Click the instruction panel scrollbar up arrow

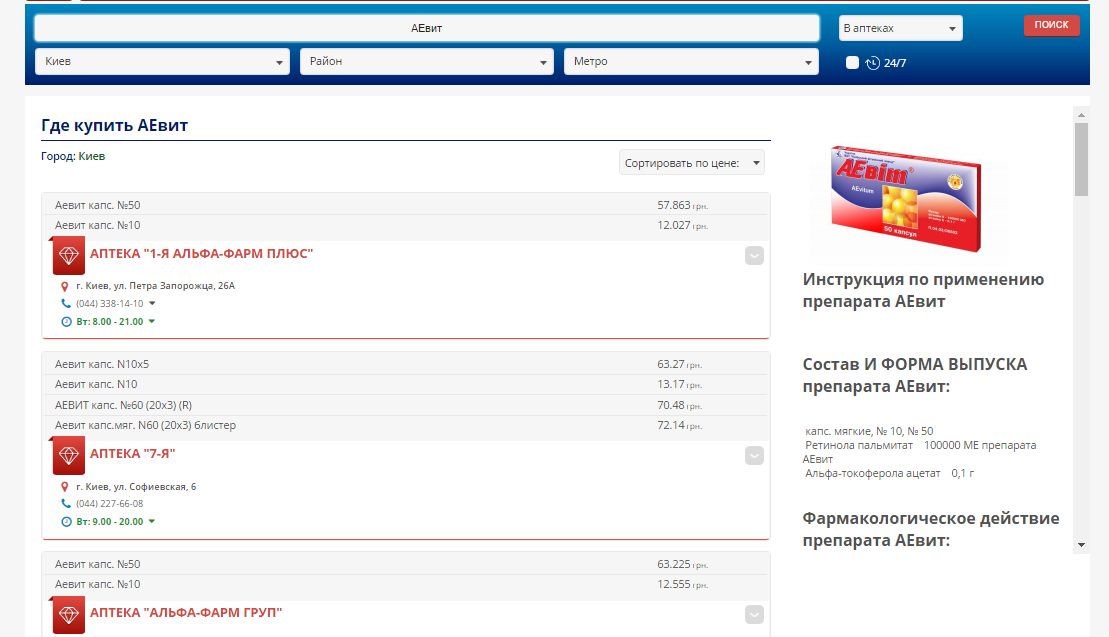tap(1081, 115)
